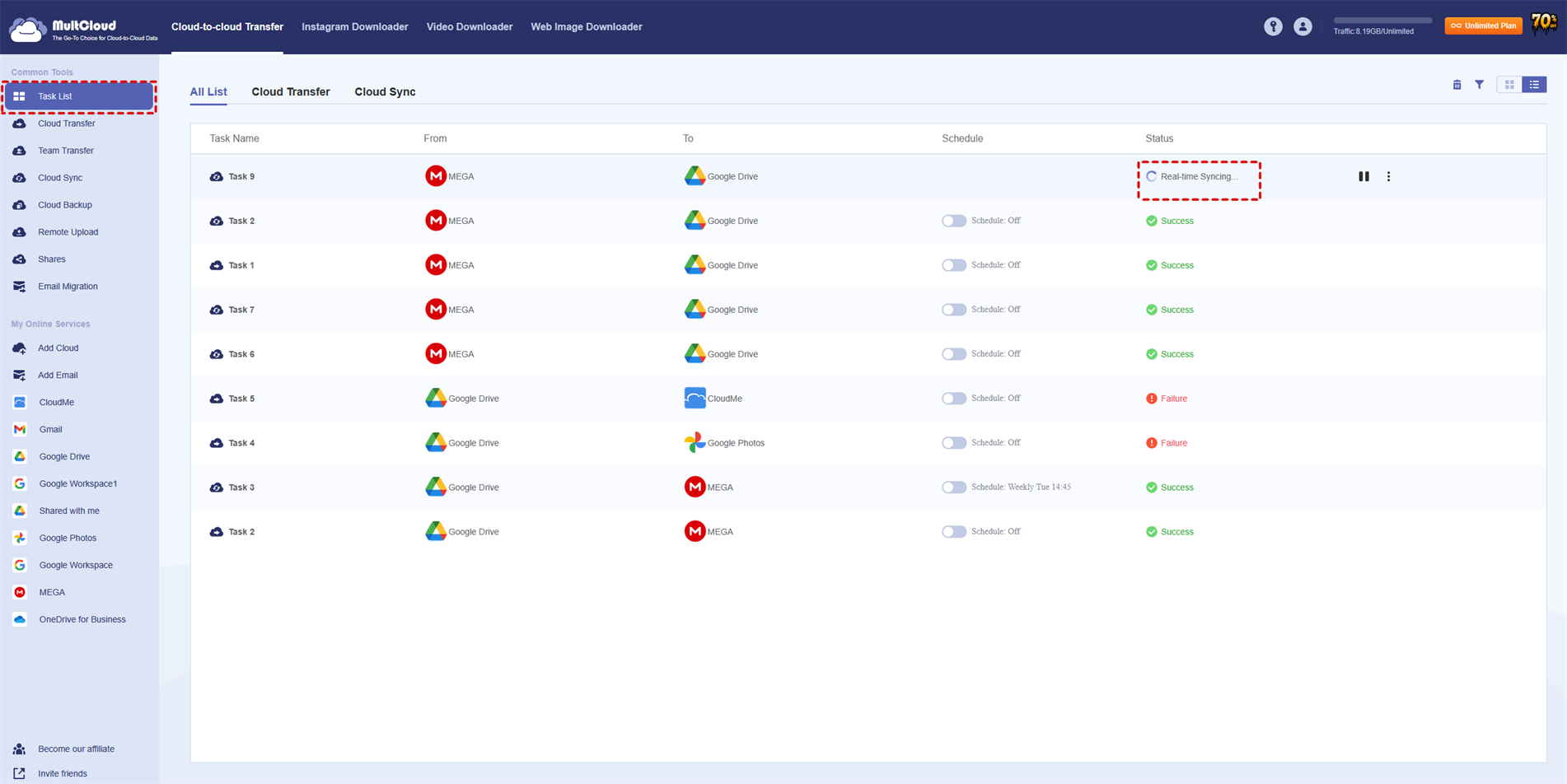Click the Unlimited Plan button
Viewport: 1567px width, 784px height.
[x=1483, y=26]
